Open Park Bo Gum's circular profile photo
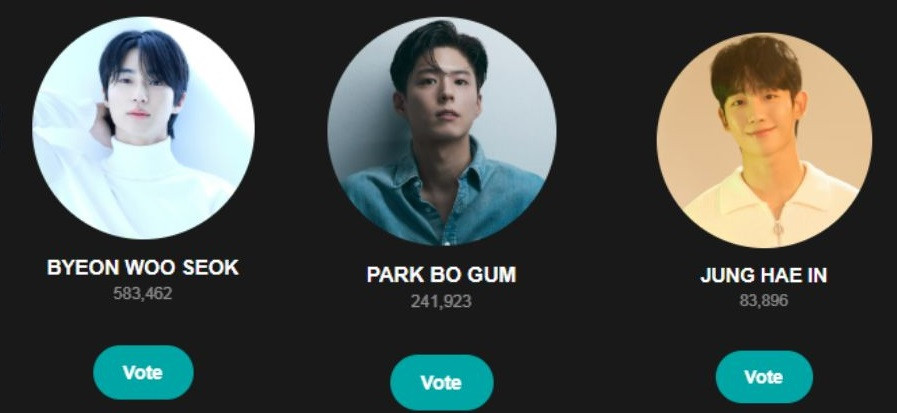Screen dimensions: 897x413 coord(442,132)
